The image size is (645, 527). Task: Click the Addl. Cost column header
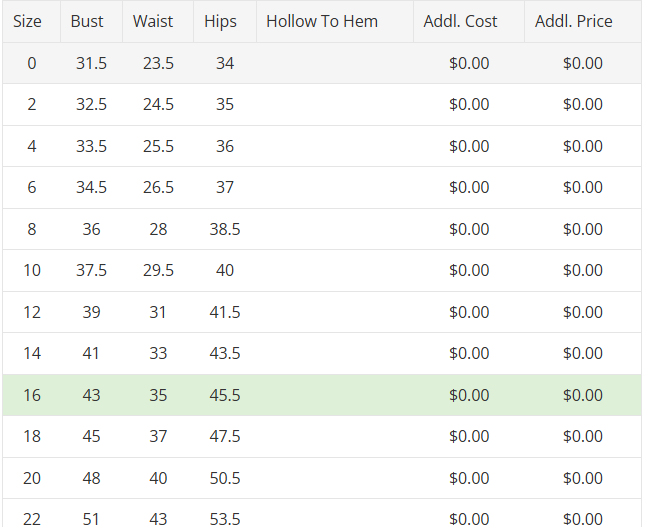[460, 21]
